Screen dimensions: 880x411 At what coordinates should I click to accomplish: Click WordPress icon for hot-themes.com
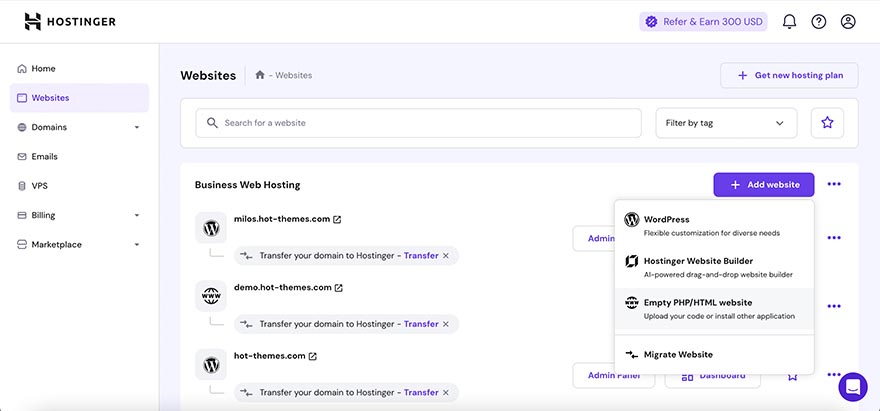click(211, 364)
